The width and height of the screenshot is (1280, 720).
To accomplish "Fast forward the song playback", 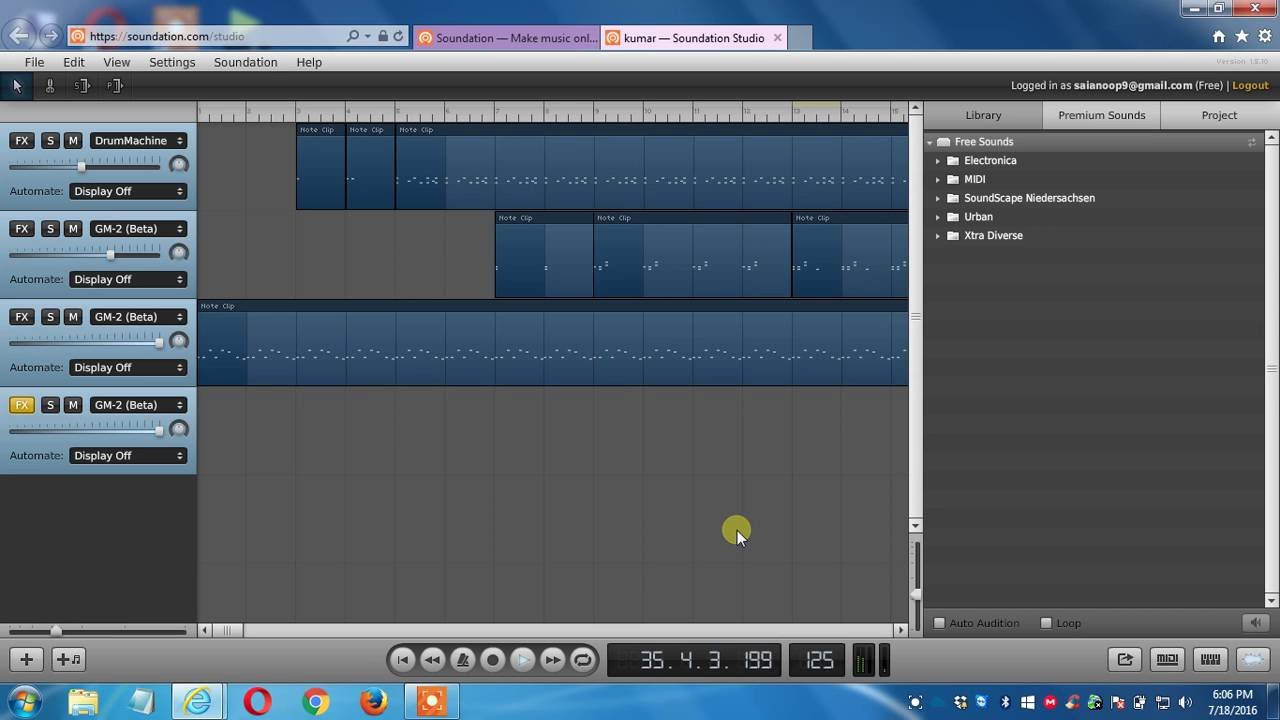I will pyautogui.click(x=552, y=659).
